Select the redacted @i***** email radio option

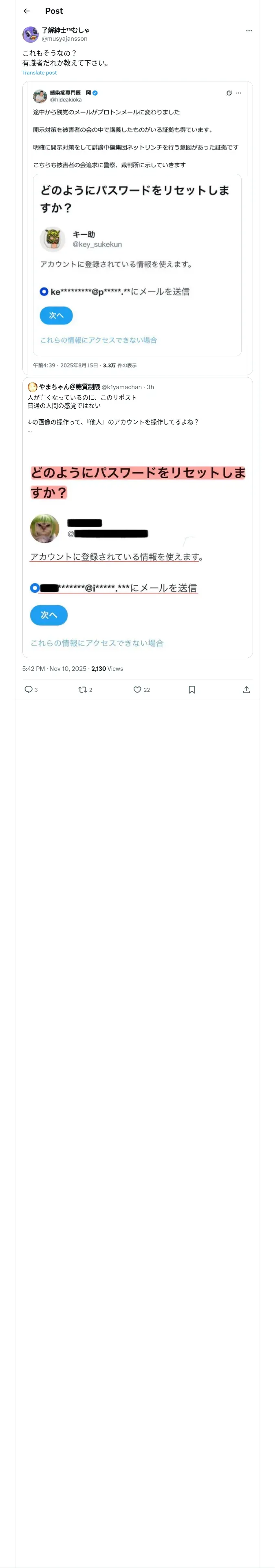click(35, 587)
